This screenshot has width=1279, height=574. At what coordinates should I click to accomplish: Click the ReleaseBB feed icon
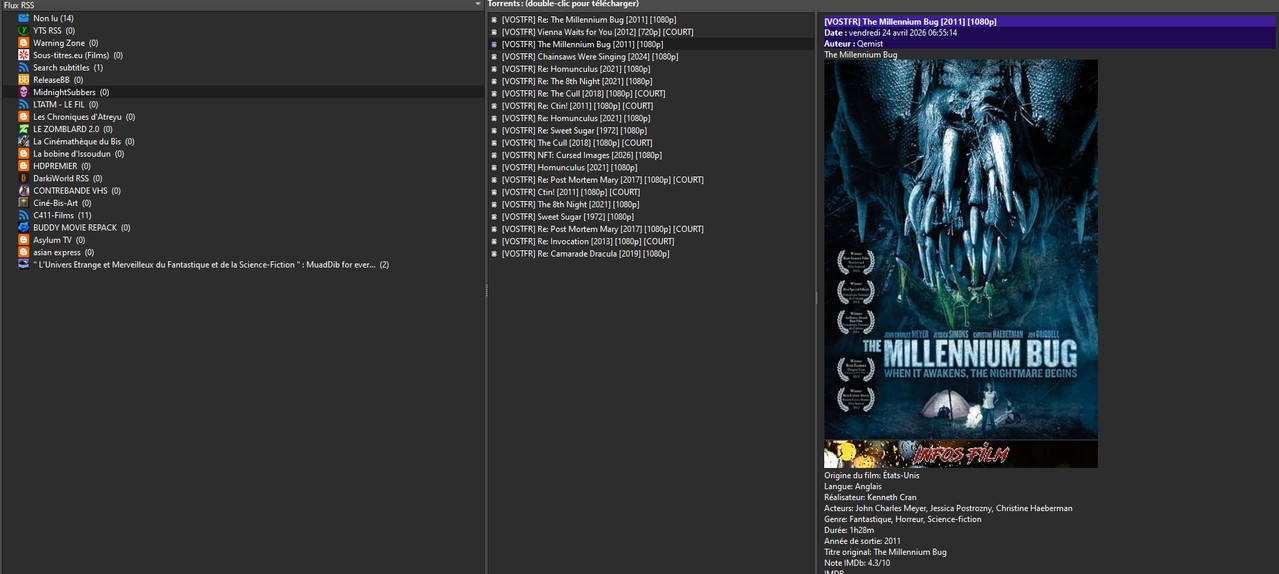(x=24, y=80)
